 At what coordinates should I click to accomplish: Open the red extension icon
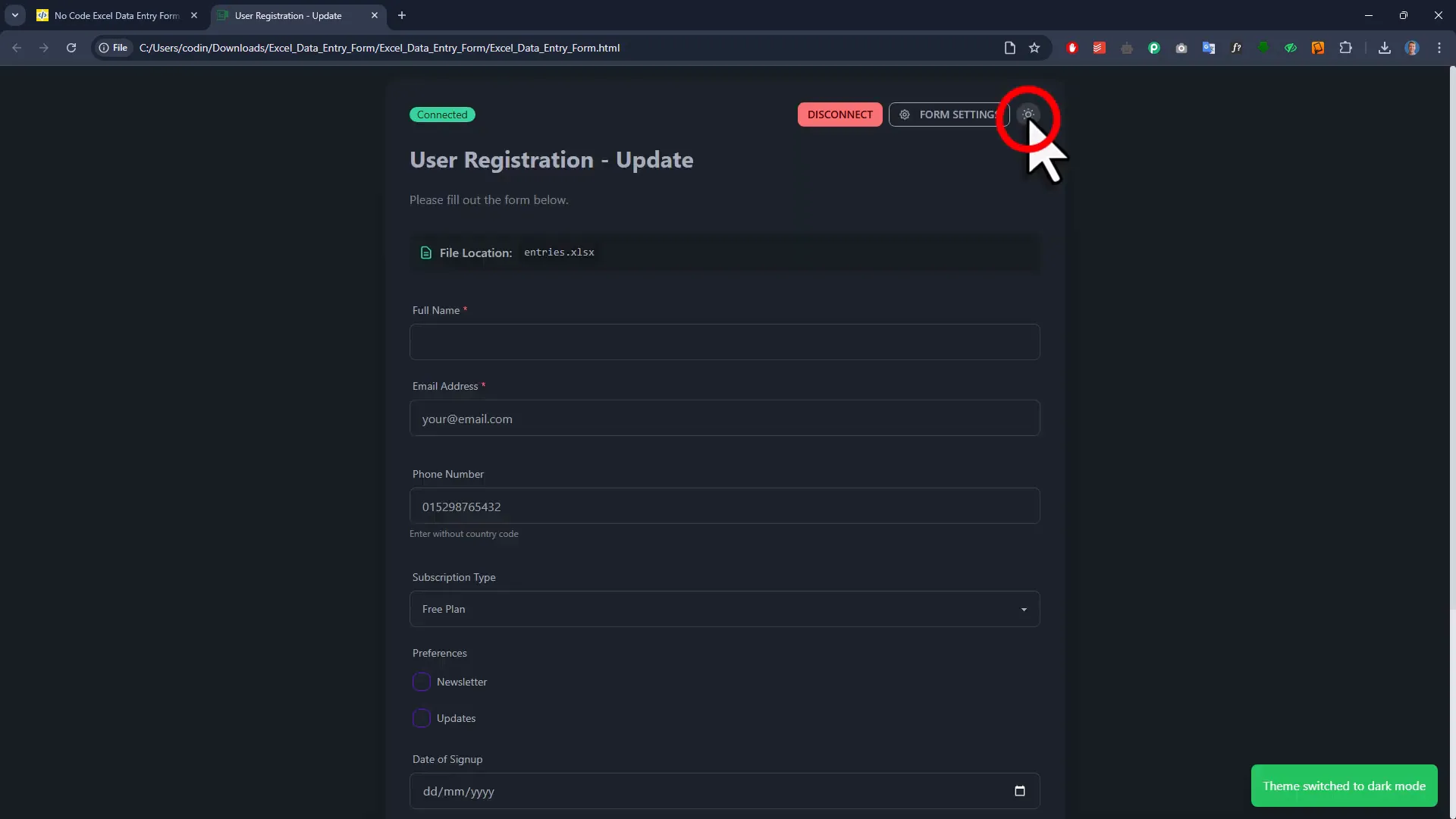coord(1072,48)
